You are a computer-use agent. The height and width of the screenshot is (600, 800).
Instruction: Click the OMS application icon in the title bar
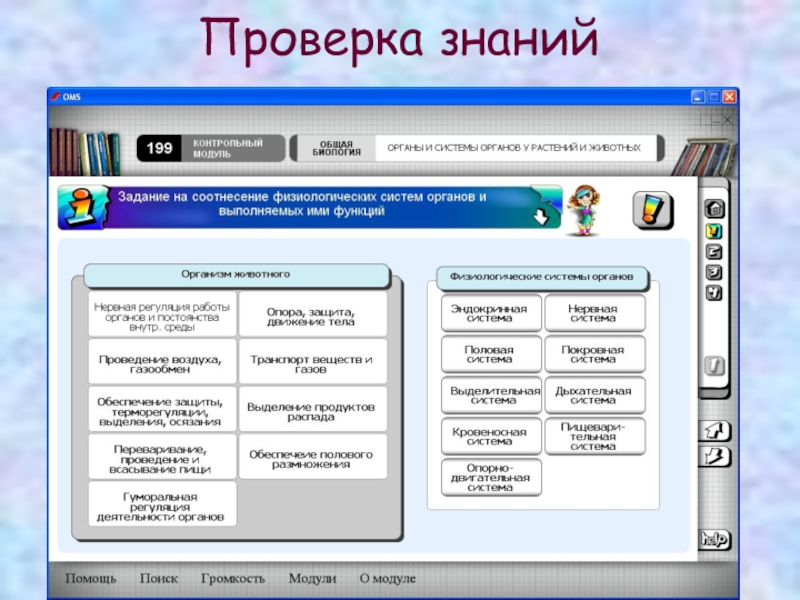pyautogui.click(x=56, y=96)
